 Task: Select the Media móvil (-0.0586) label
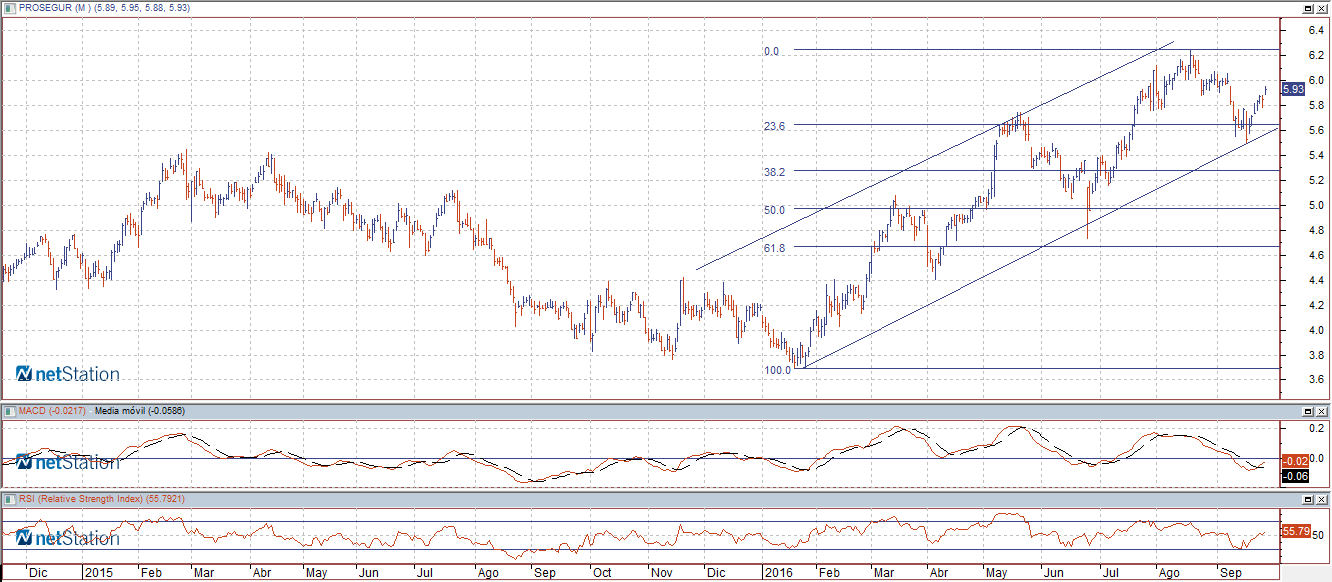pos(140,411)
